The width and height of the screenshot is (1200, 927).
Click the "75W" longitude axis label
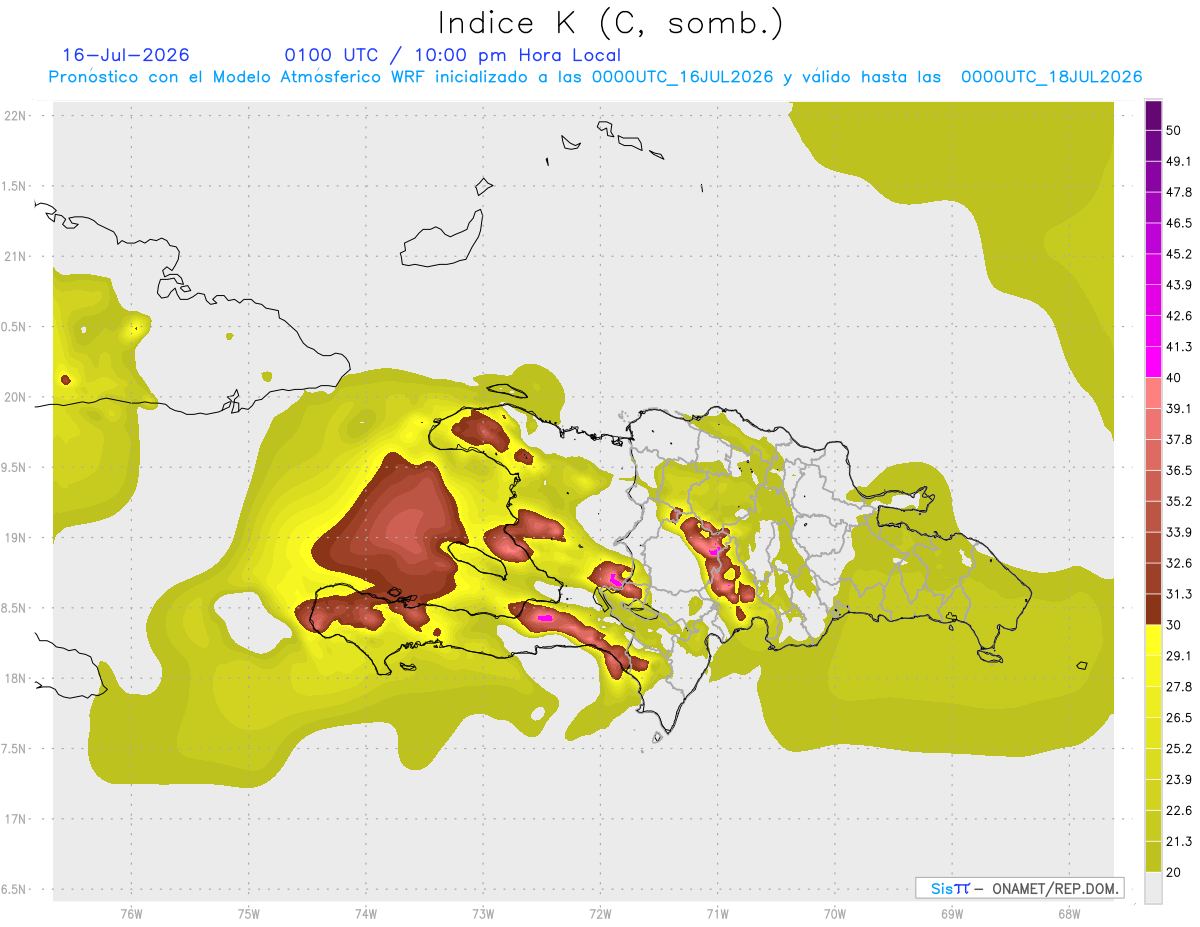point(248,914)
